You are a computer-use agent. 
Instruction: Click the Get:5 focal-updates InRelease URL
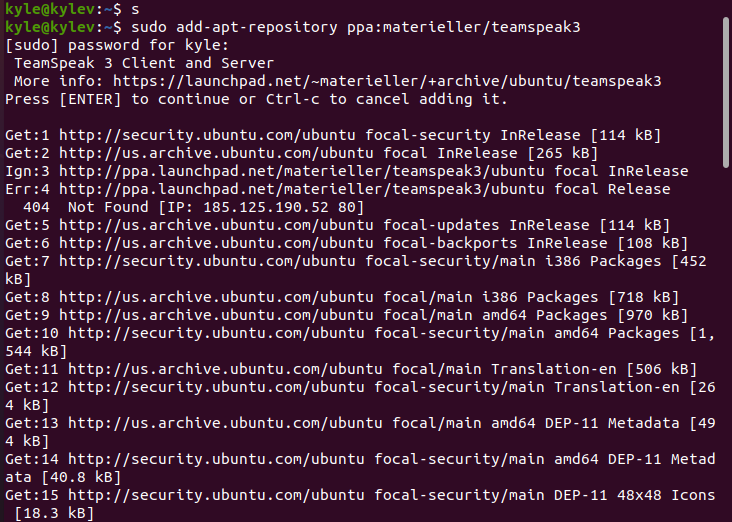click(216, 226)
